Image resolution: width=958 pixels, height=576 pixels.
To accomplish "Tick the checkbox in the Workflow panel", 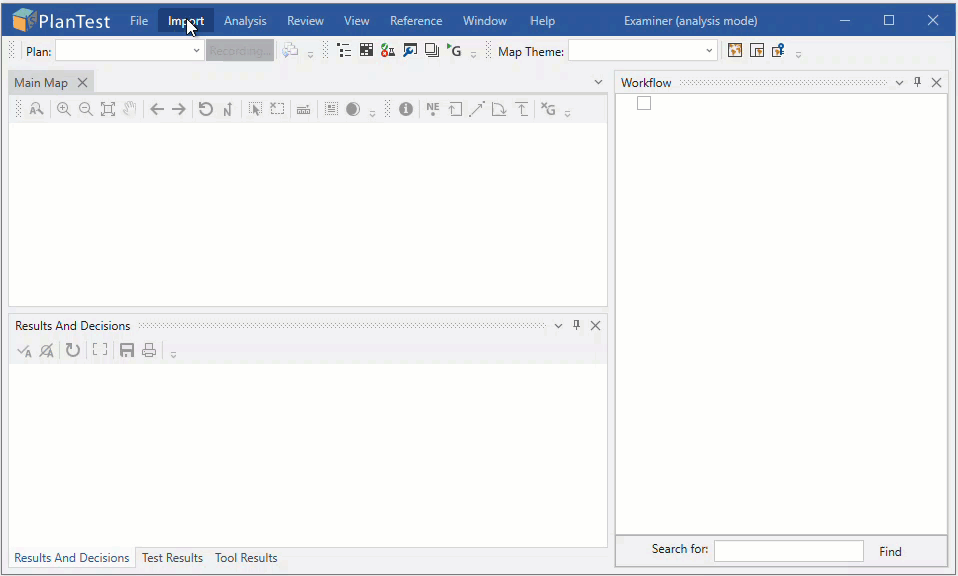I will pos(643,103).
